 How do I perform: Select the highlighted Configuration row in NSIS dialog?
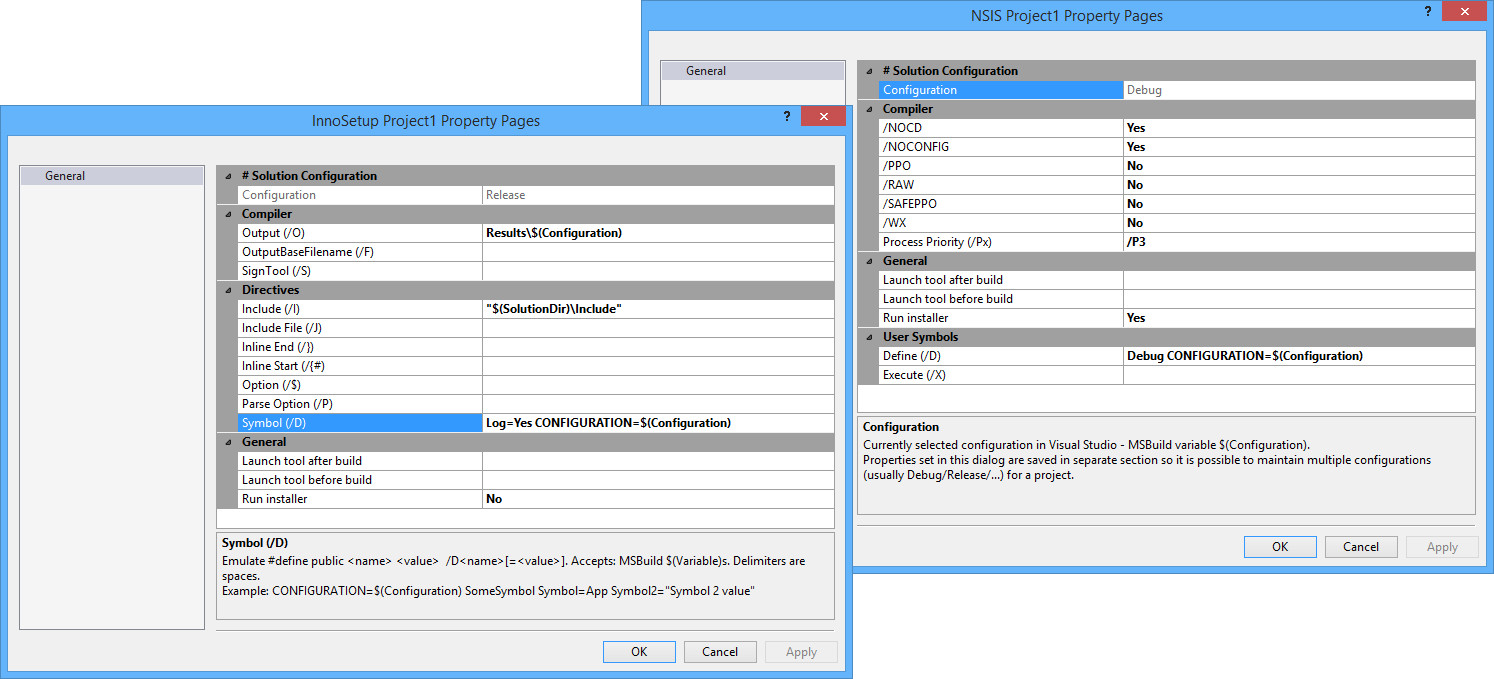coord(1001,90)
